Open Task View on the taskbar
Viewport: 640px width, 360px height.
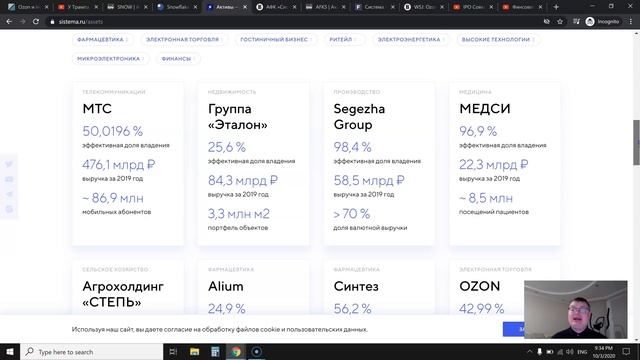pyautogui.click(x=173, y=351)
